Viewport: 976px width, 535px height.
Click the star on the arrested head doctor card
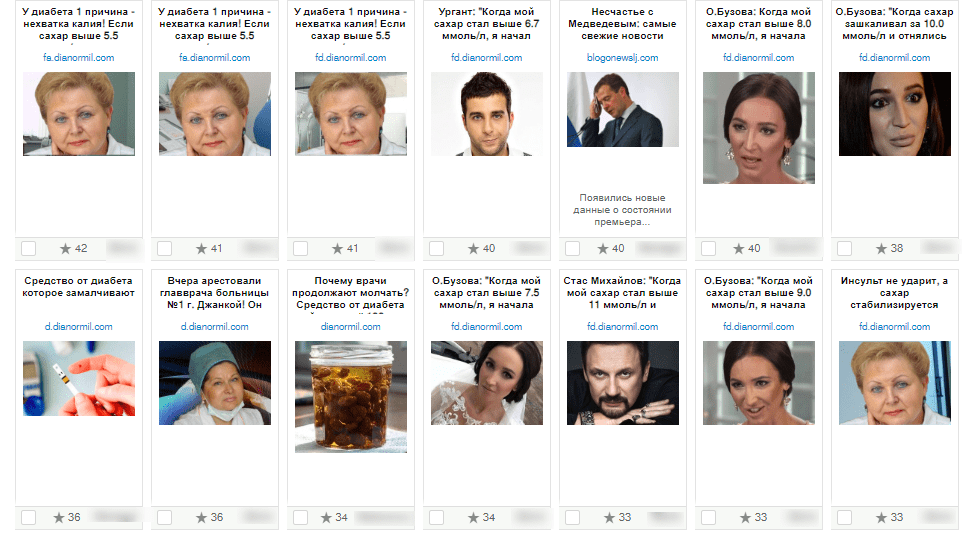pyautogui.click(x=201, y=518)
